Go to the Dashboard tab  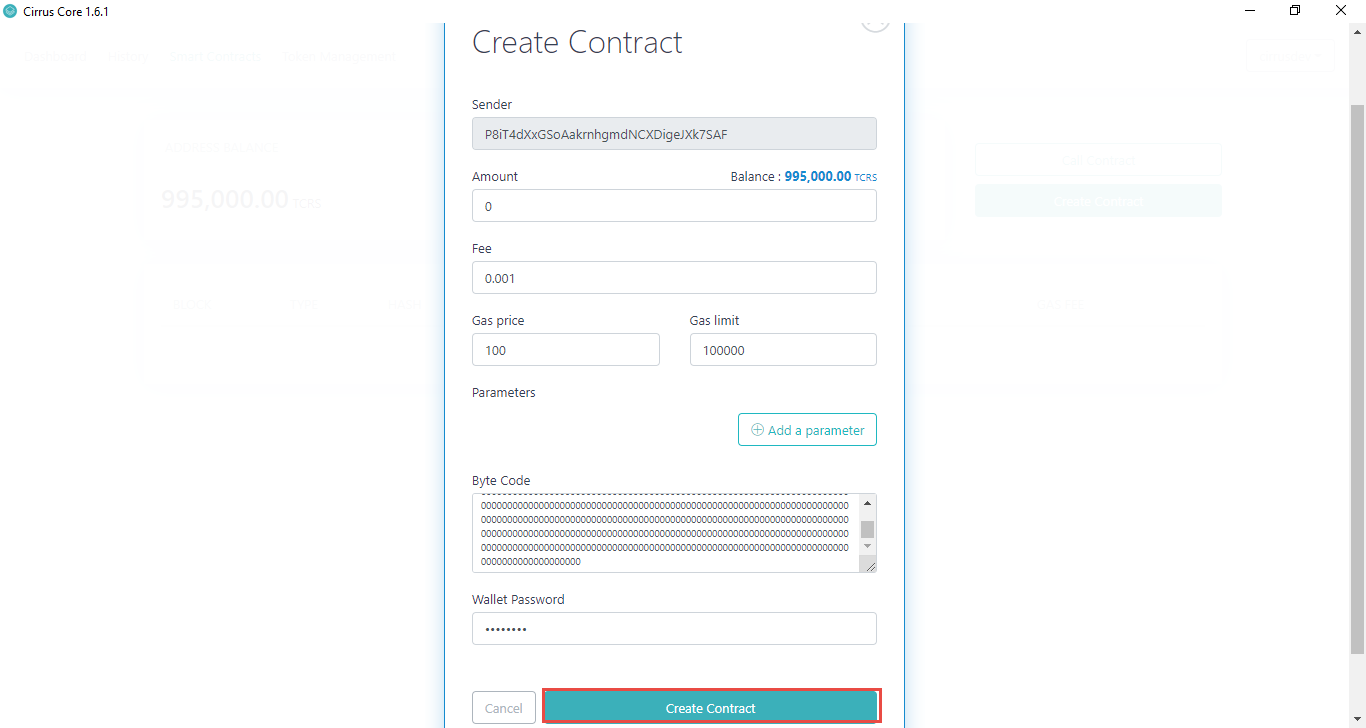pos(55,57)
